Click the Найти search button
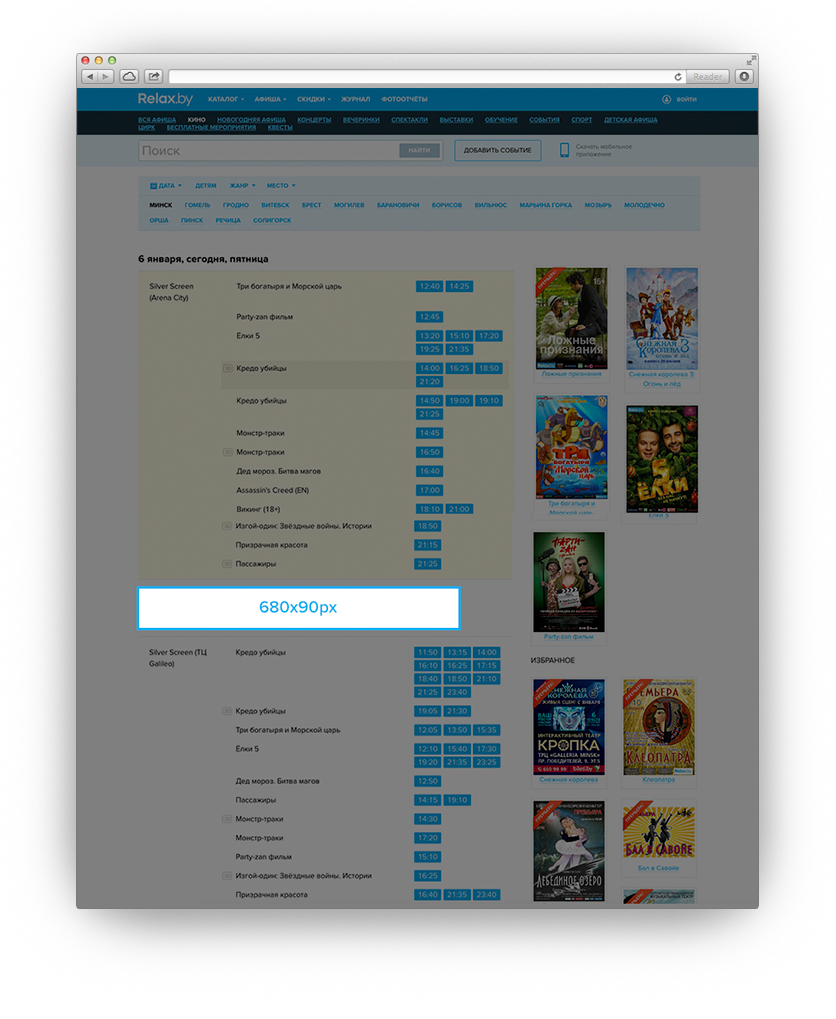This screenshot has width=836, height=1019. coord(419,151)
